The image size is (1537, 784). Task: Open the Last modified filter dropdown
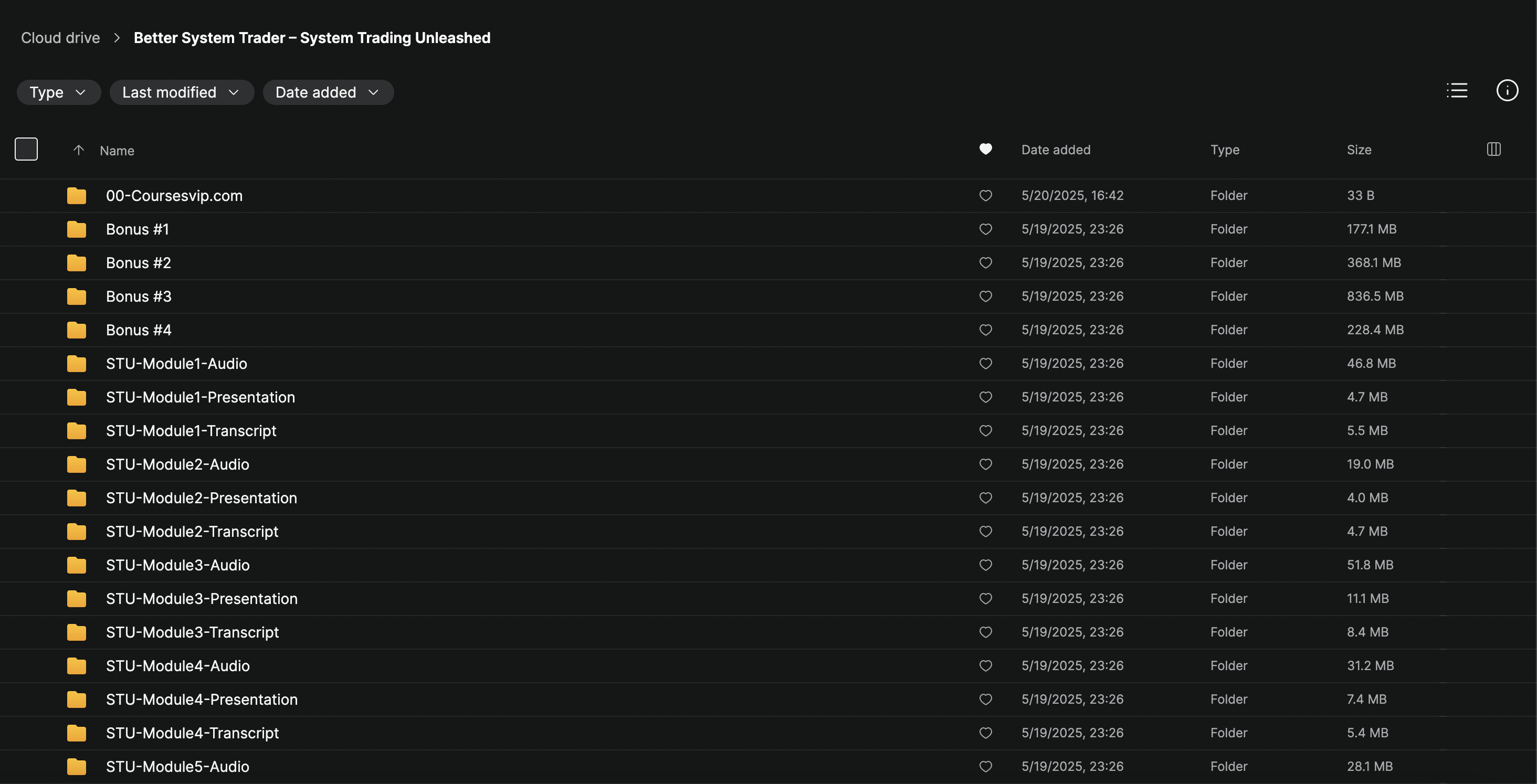182,92
